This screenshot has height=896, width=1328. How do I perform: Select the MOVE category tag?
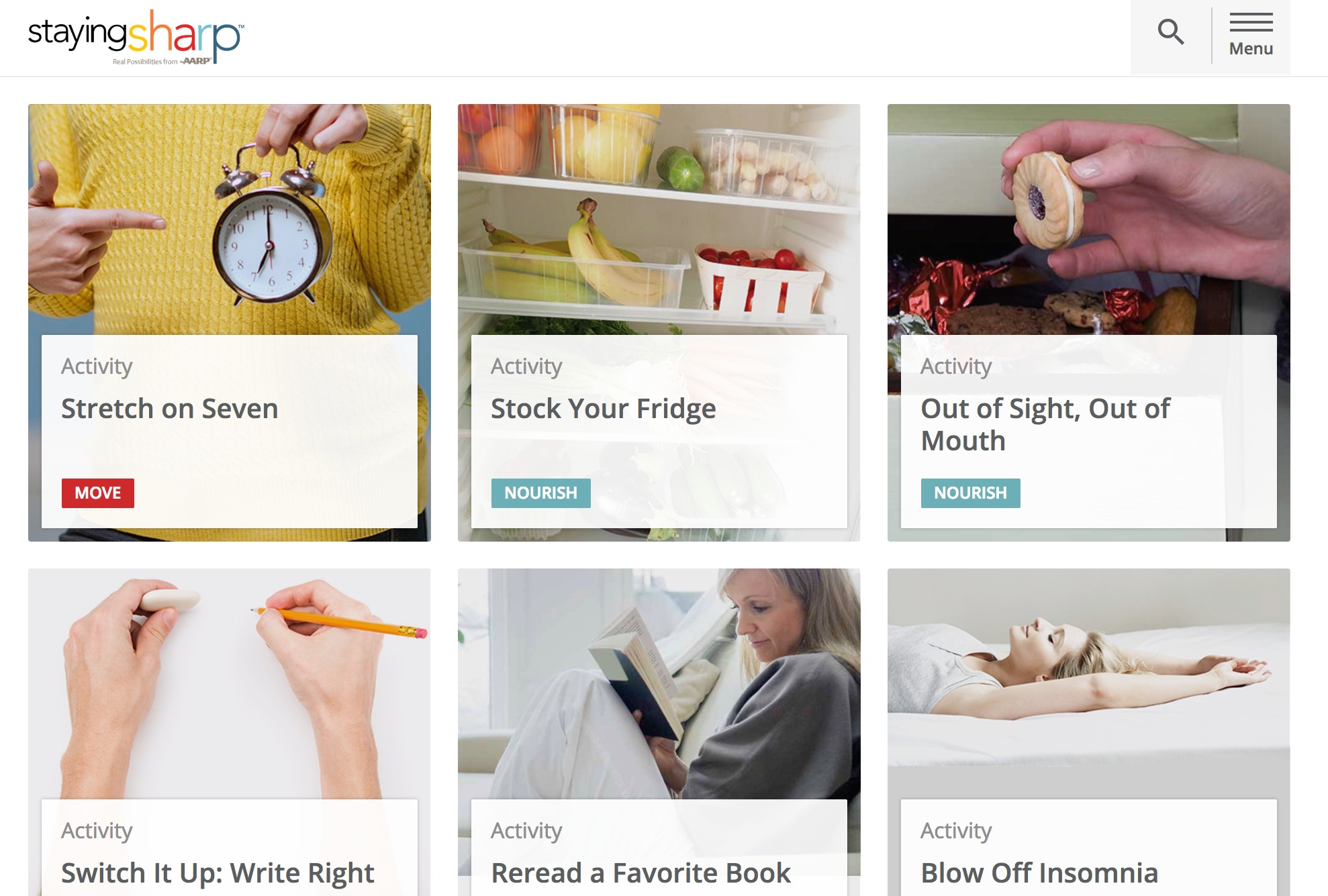click(x=98, y=493)
